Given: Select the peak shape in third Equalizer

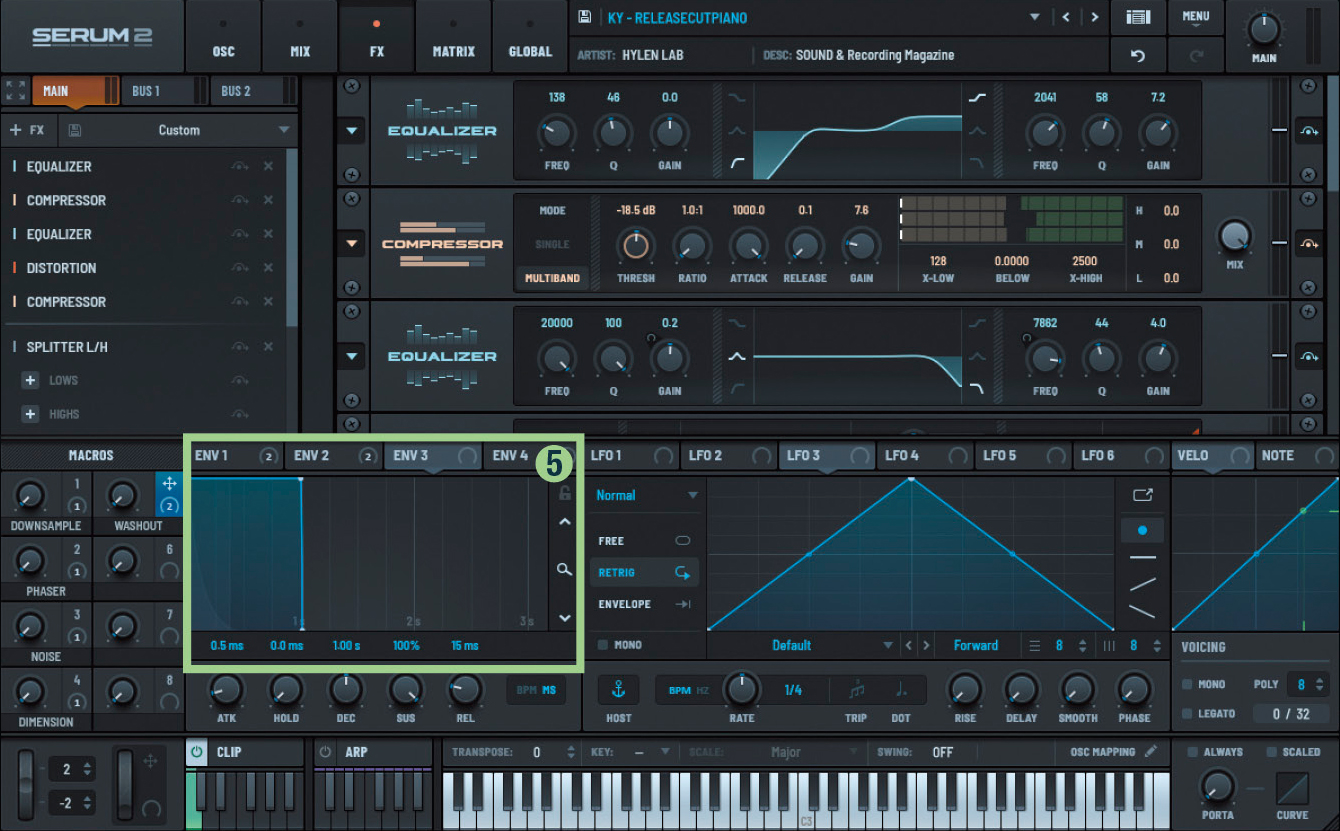Looking at the screenshot, I should coord(736,356).
